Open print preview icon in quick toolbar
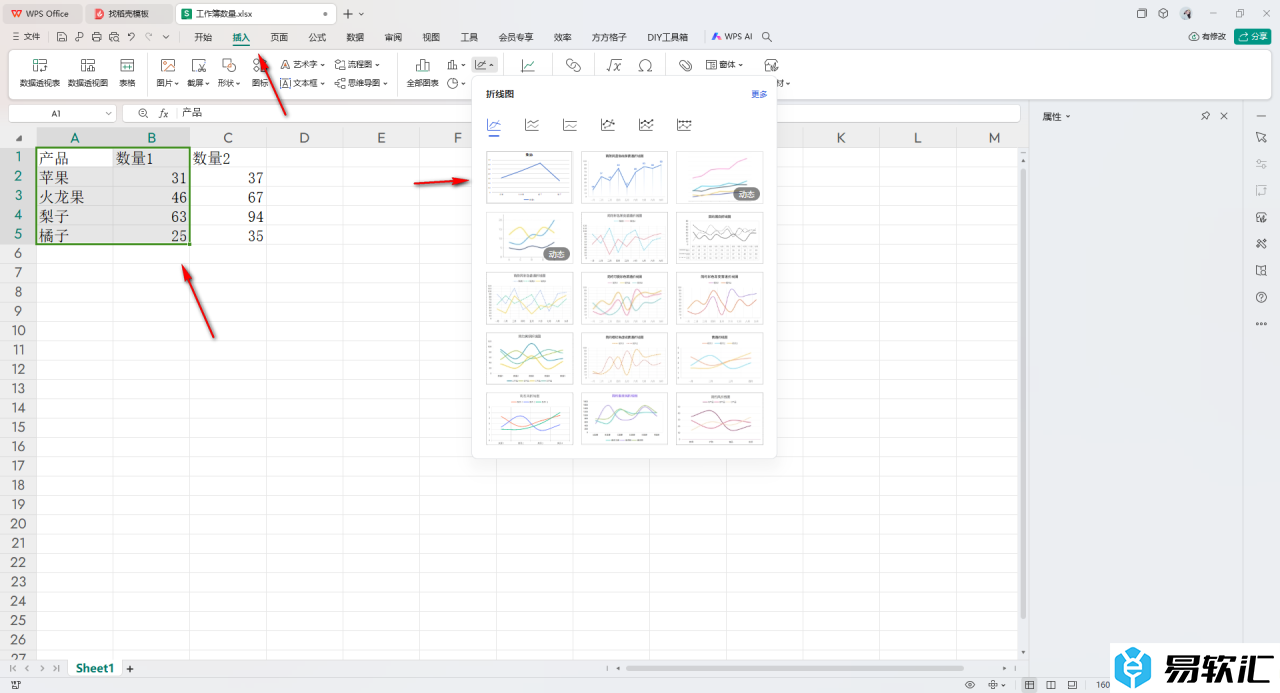Image resolution: width=1280 pixels, height=693 pixels. (x=114, y=36)
